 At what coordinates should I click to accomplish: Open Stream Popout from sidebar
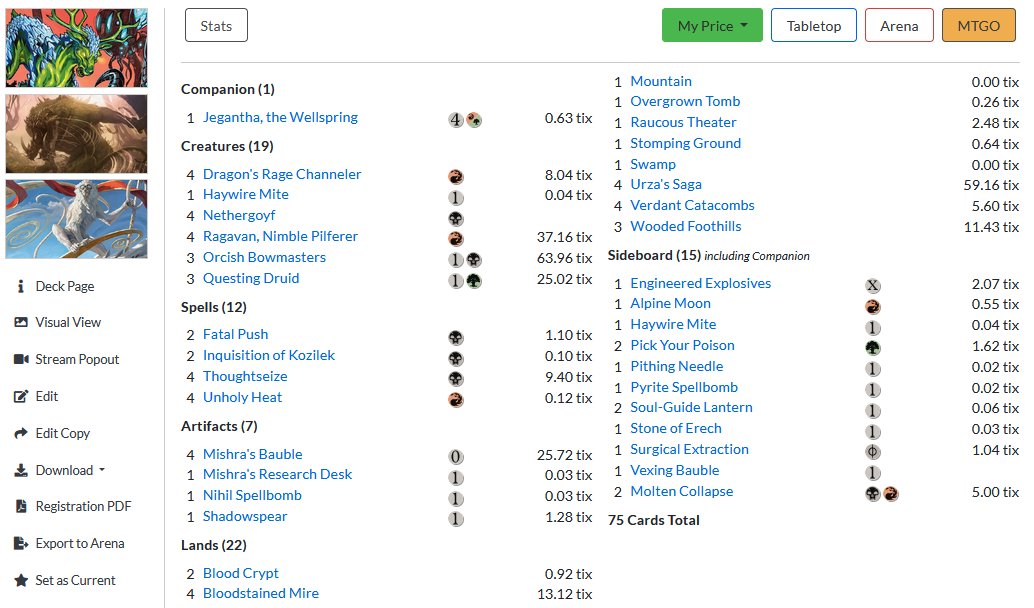point(77,359)
